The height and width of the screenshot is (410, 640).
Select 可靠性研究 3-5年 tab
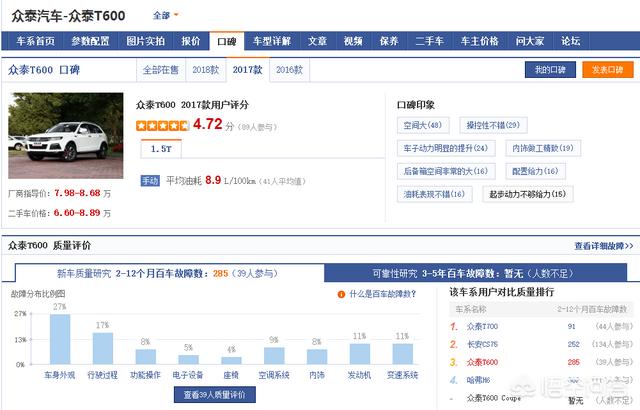(x=475, y=273)
